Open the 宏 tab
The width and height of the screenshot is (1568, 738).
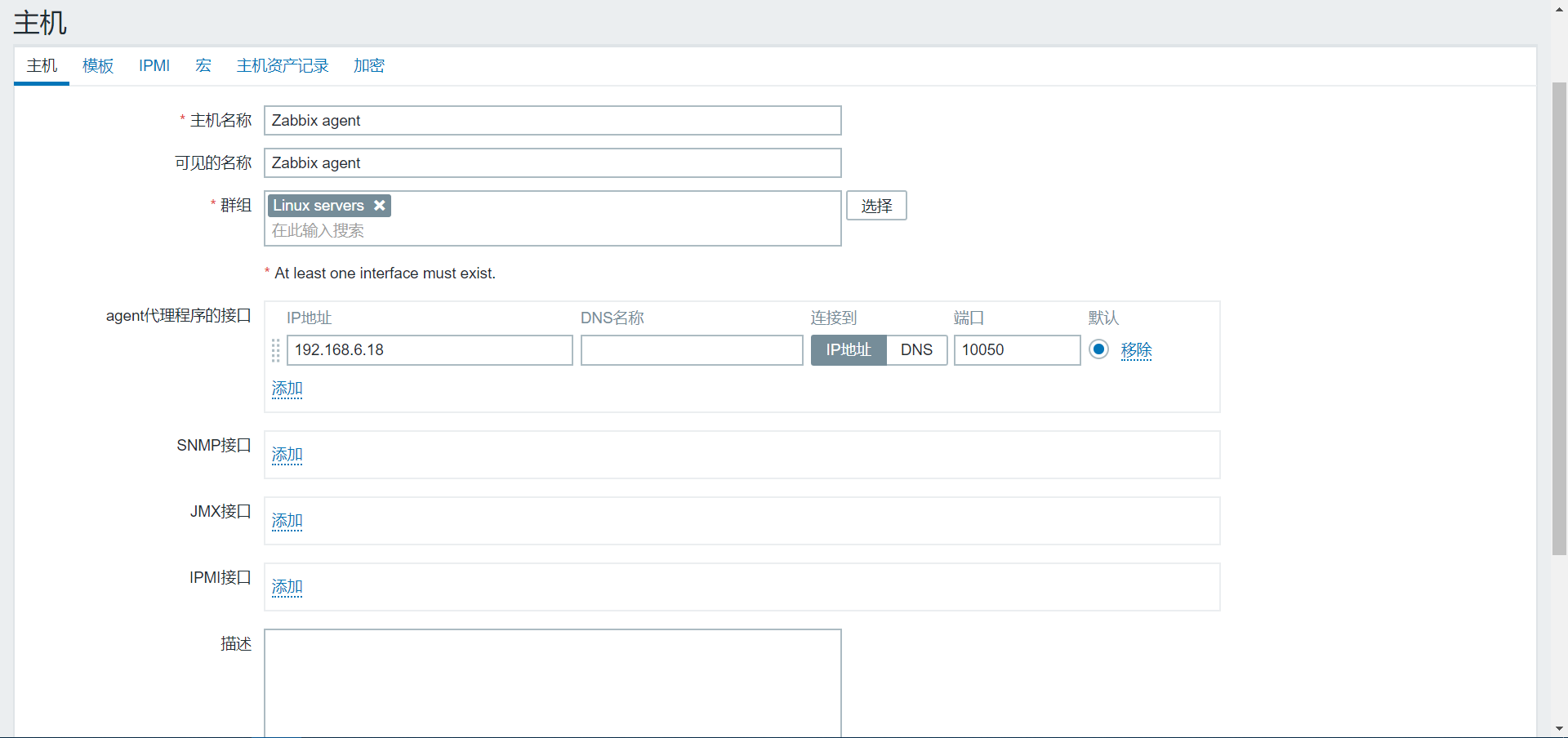203,66
